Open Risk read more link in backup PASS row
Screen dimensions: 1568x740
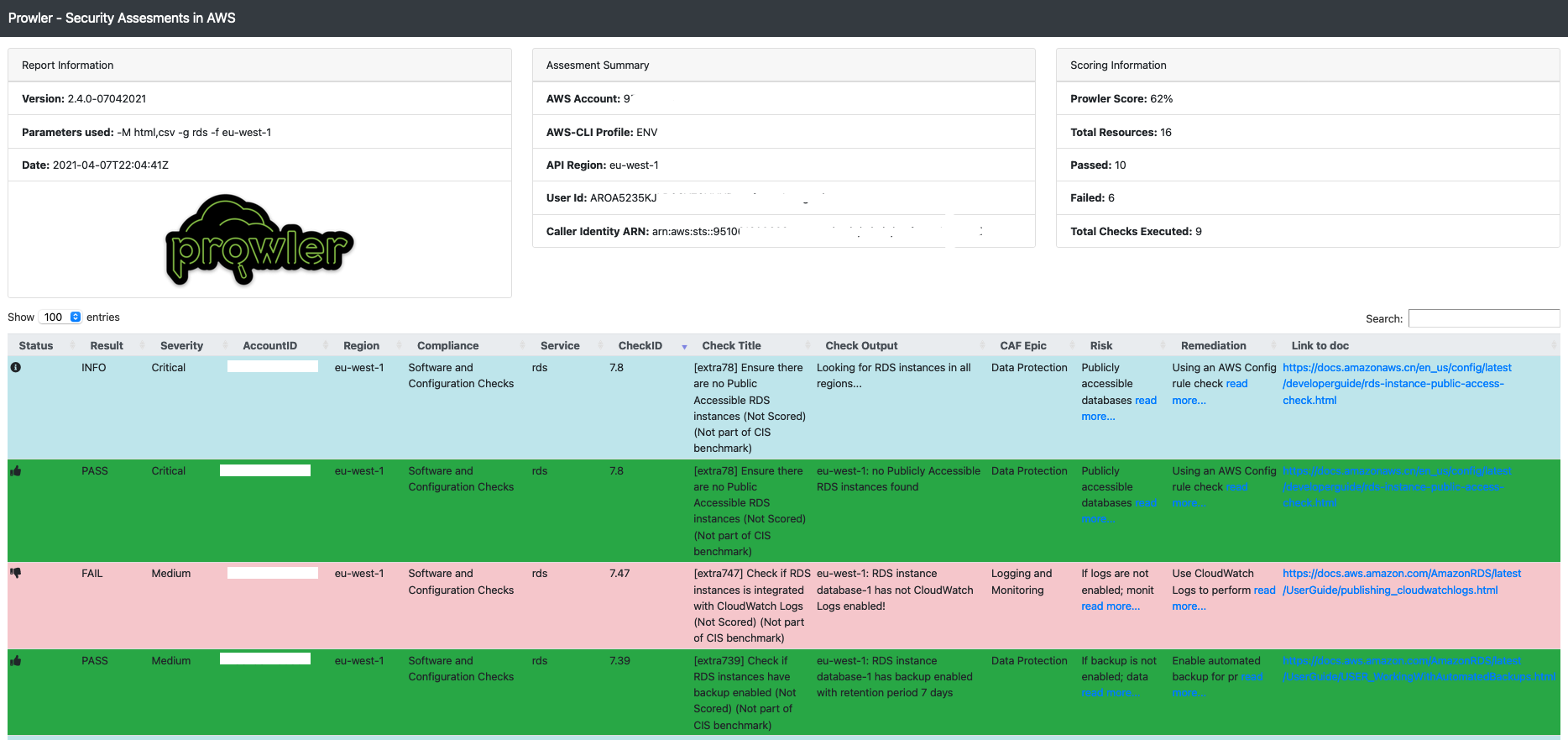(1111, 692)
